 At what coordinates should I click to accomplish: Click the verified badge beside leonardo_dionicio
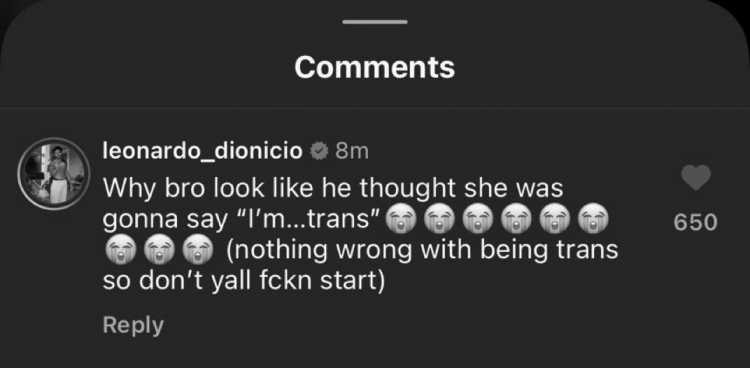(317, 151)
